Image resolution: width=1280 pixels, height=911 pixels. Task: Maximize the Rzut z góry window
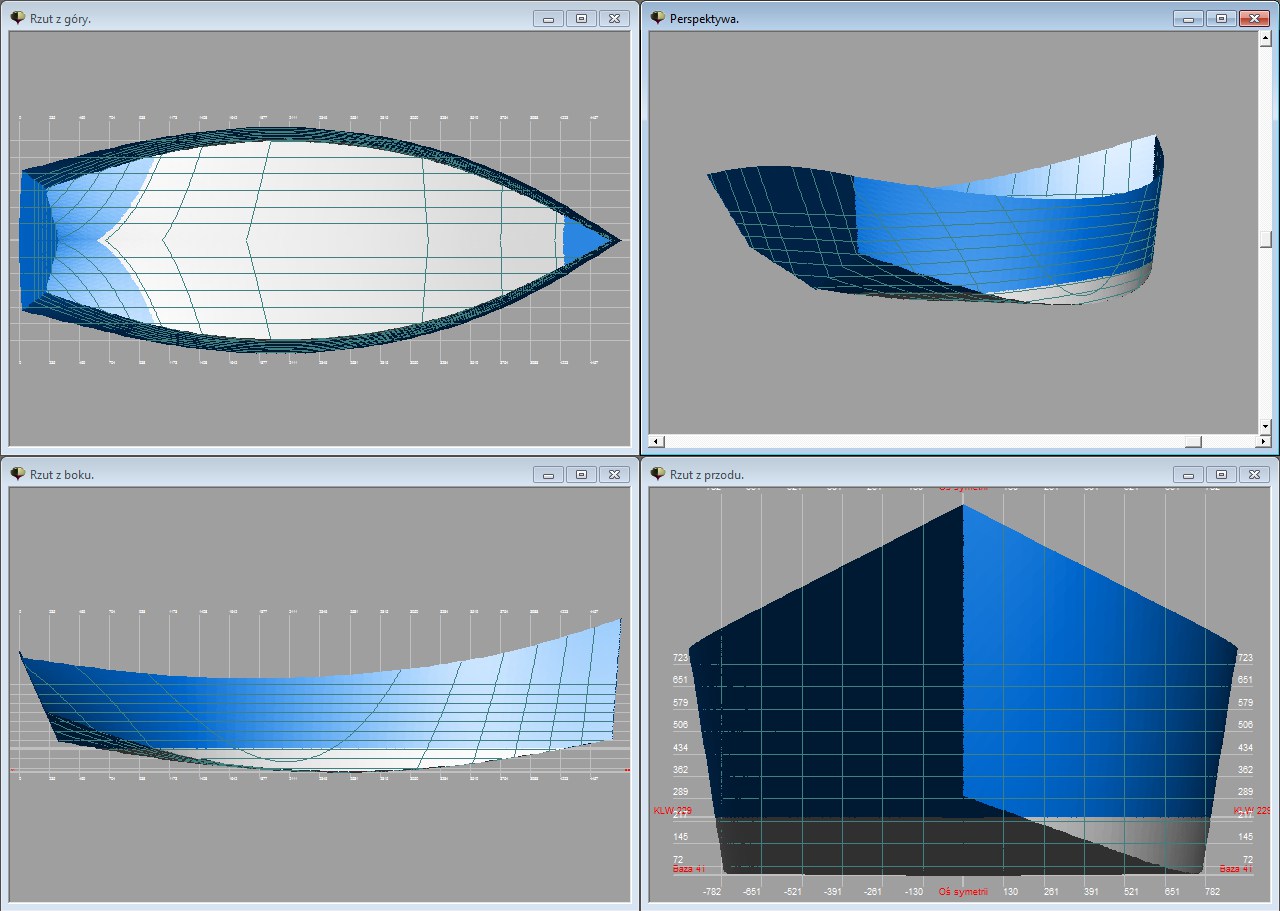click(x=581, y=19)
